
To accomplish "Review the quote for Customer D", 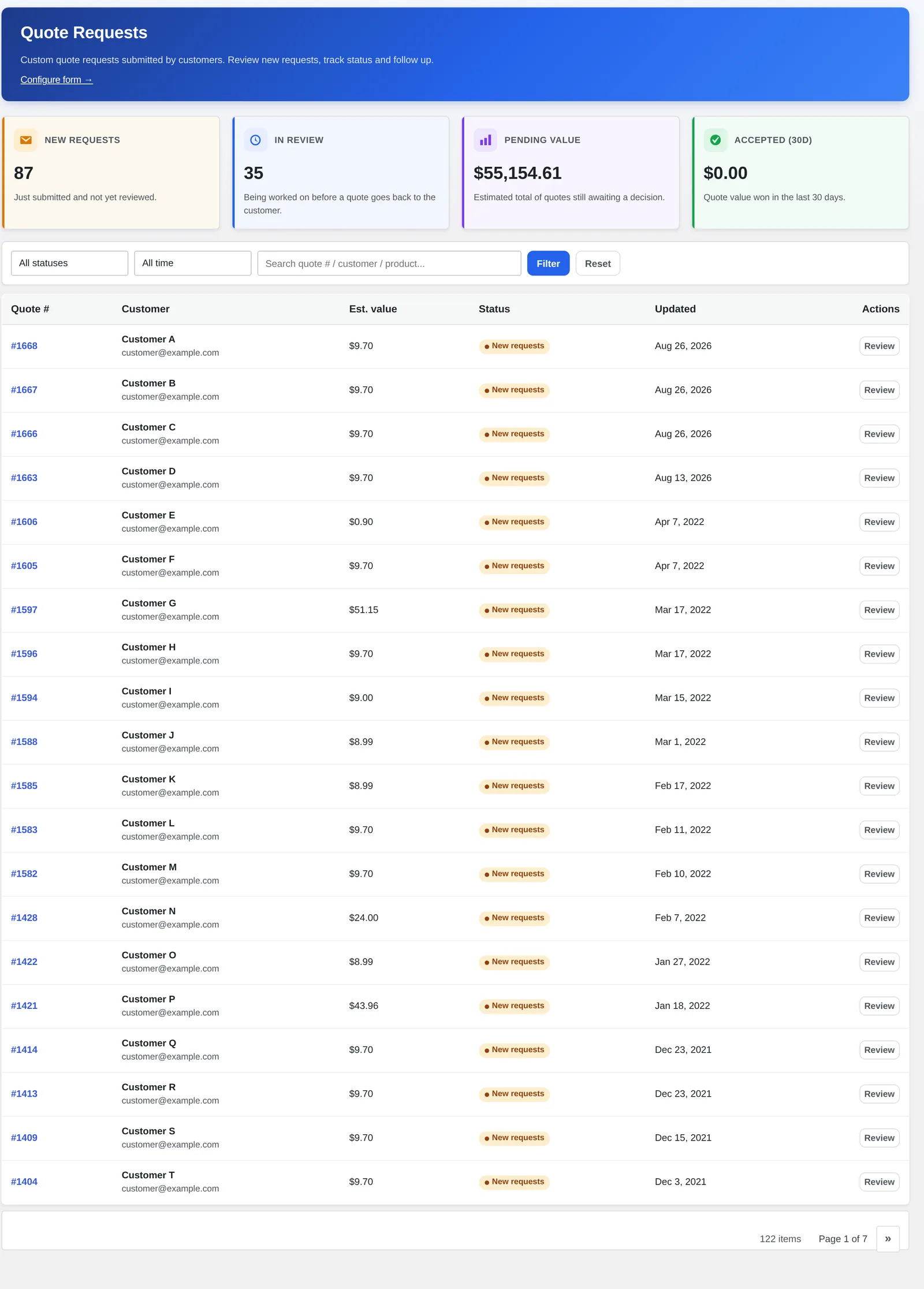I will (x=879, y=478).
